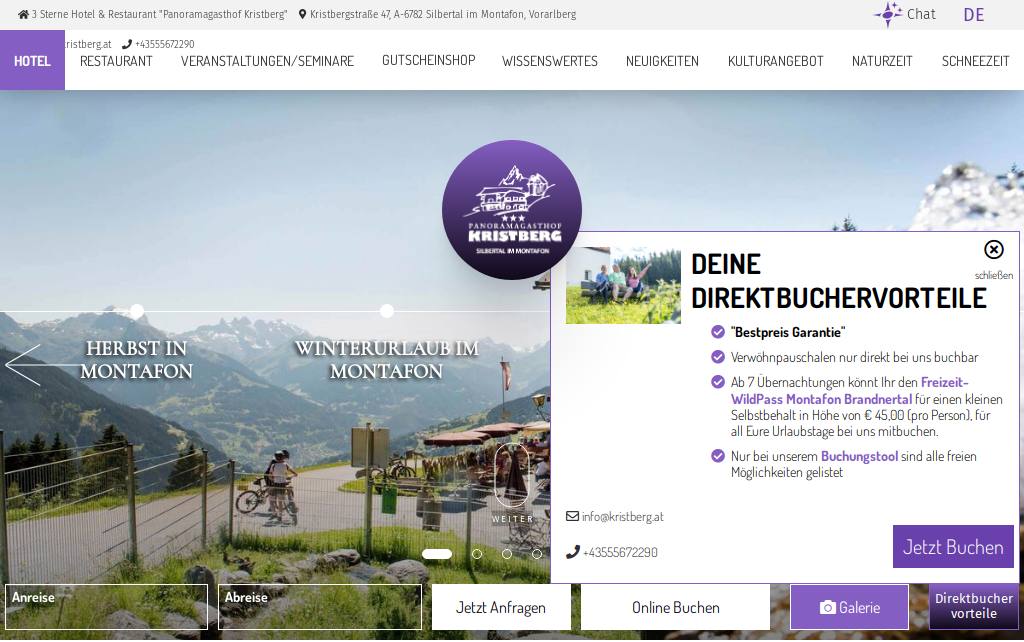Select the fourth slide dot

(537, 554)
